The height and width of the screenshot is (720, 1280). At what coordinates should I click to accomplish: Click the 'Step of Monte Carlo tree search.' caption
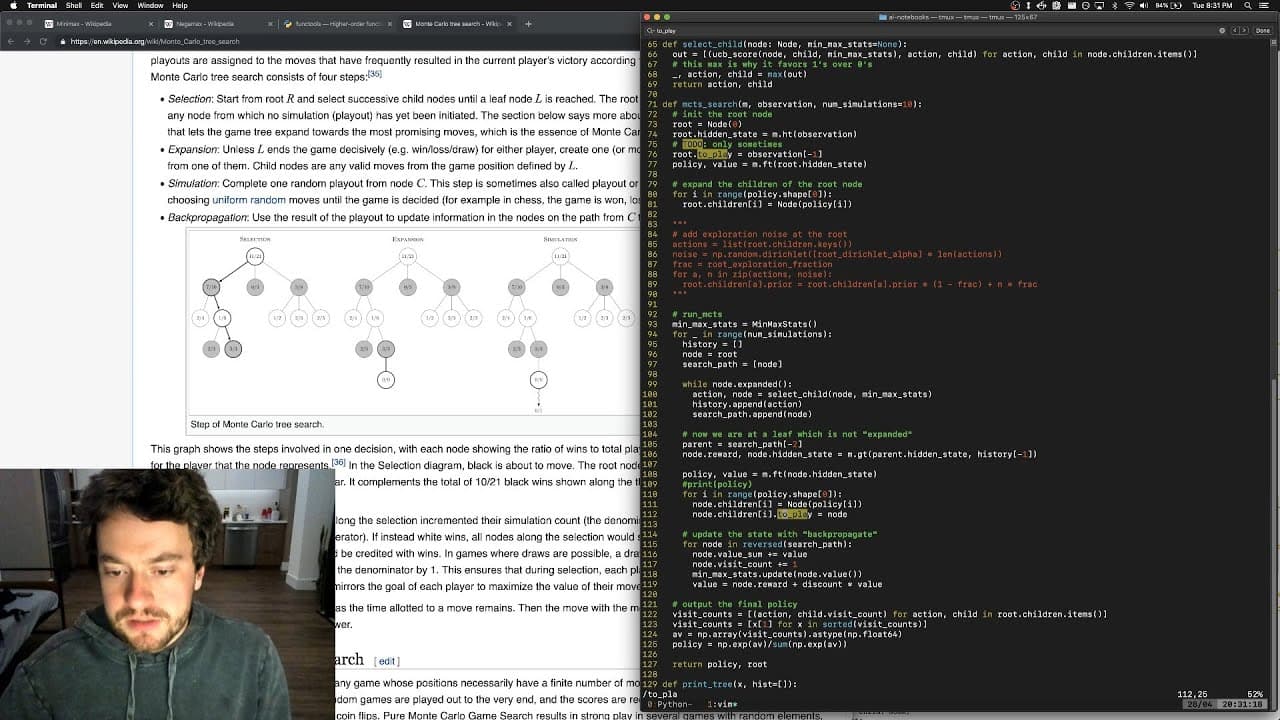(x=257, y=424)
